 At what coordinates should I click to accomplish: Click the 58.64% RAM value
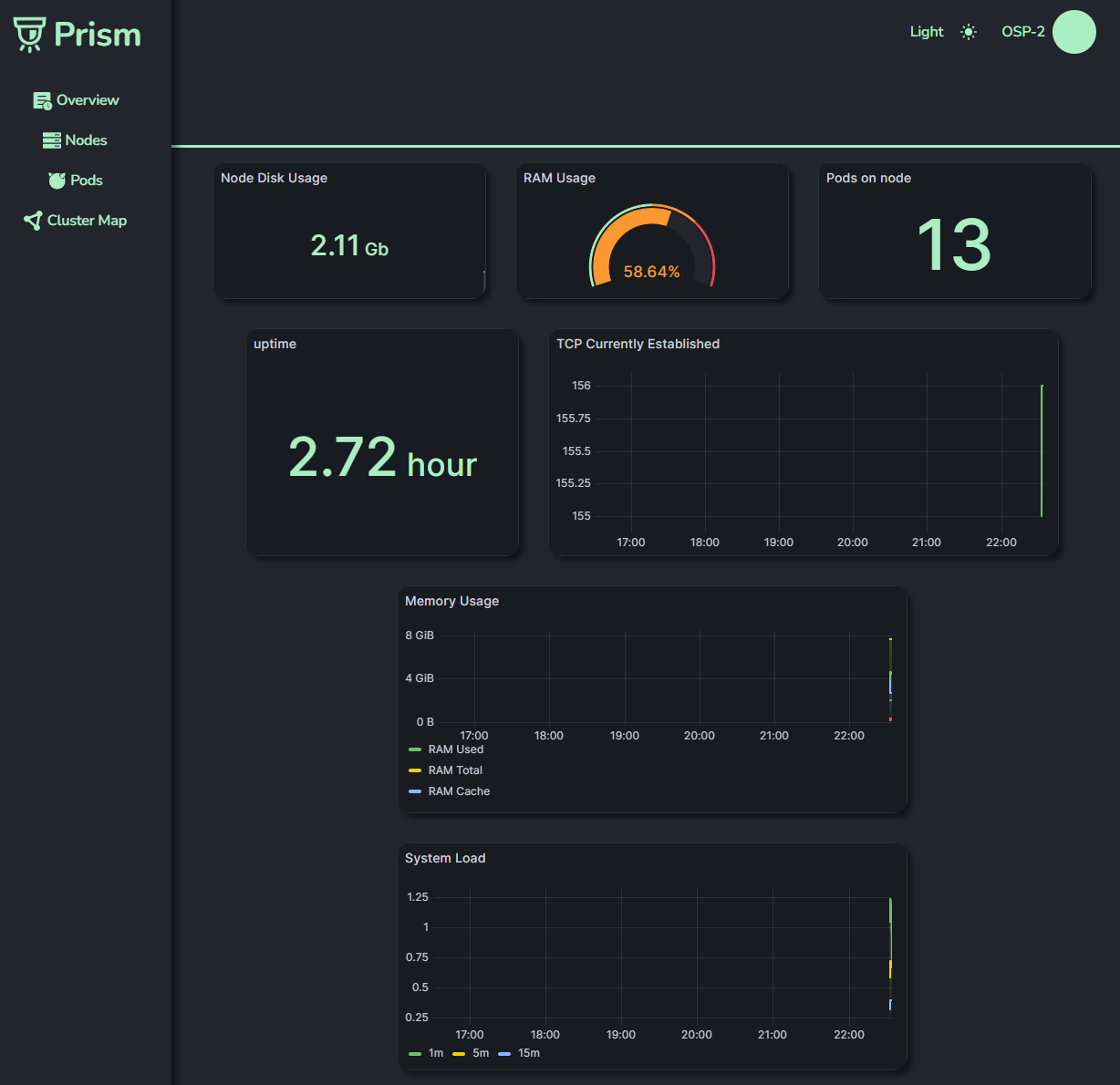651,272
